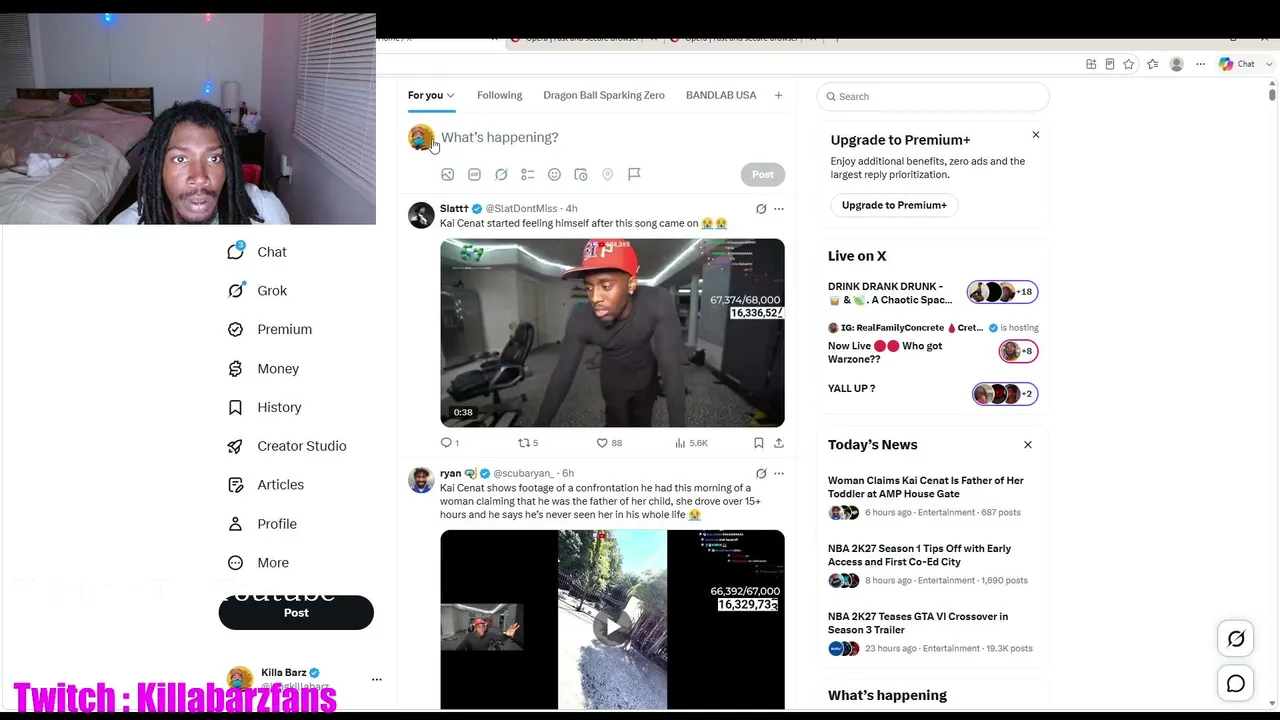Go to Premium in sidebar
The image size is (1280, 720).
pyautogui.click(x=270, y=329)
